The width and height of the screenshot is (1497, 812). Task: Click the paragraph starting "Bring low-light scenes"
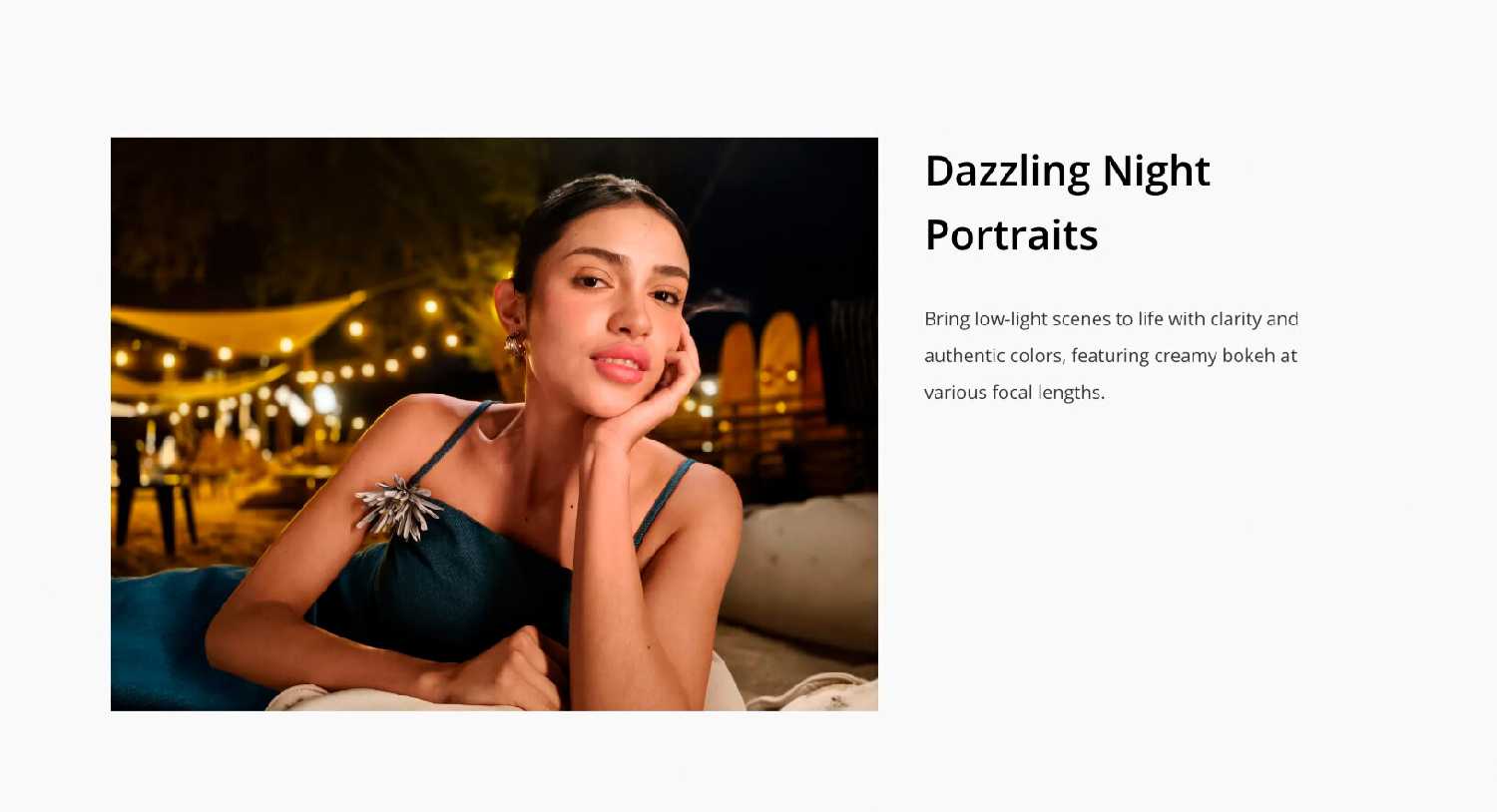point(1111,355)
